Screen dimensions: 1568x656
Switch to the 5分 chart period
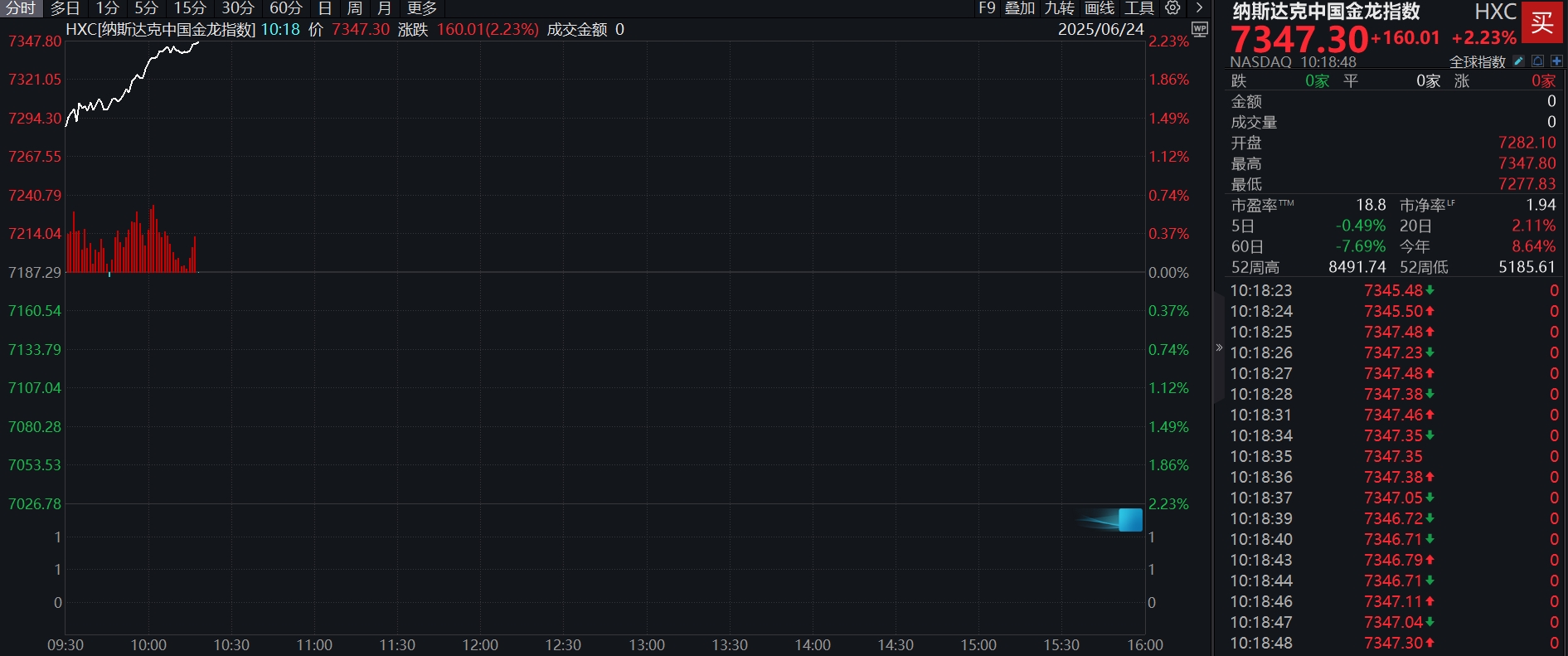[146, 8]
